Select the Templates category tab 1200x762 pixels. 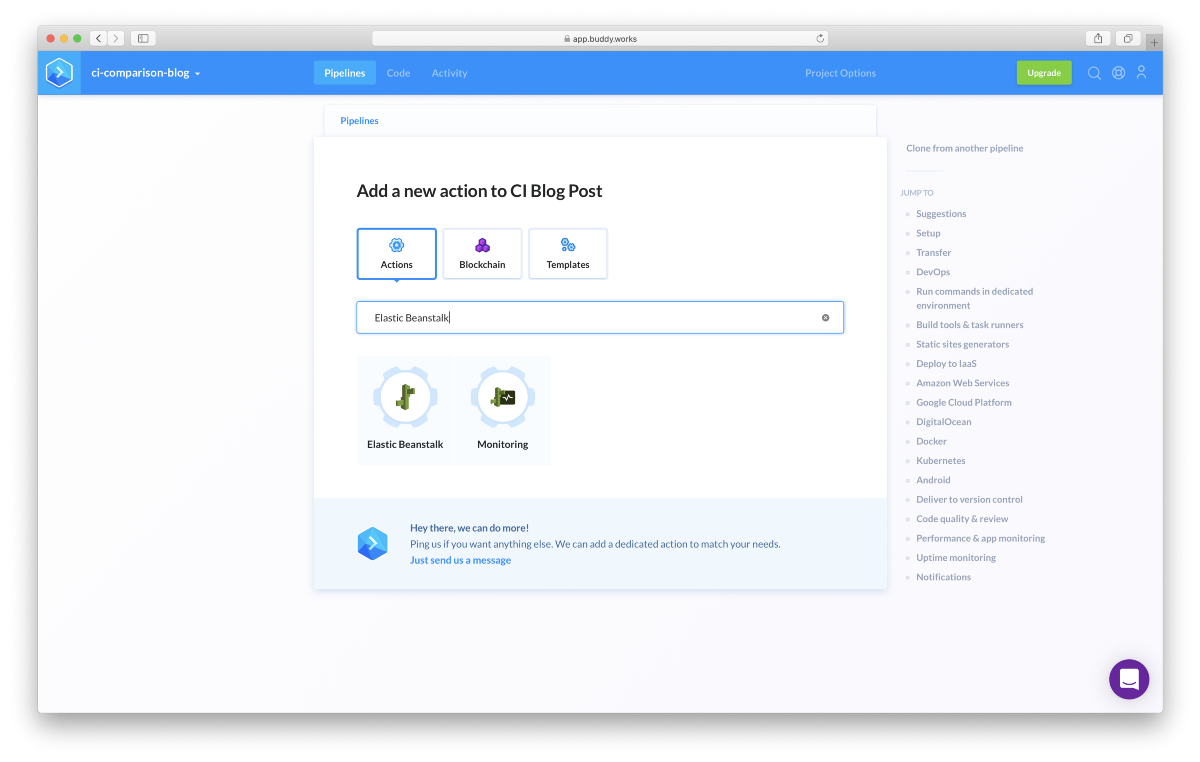pyautogui.click(x=568, y=254)
